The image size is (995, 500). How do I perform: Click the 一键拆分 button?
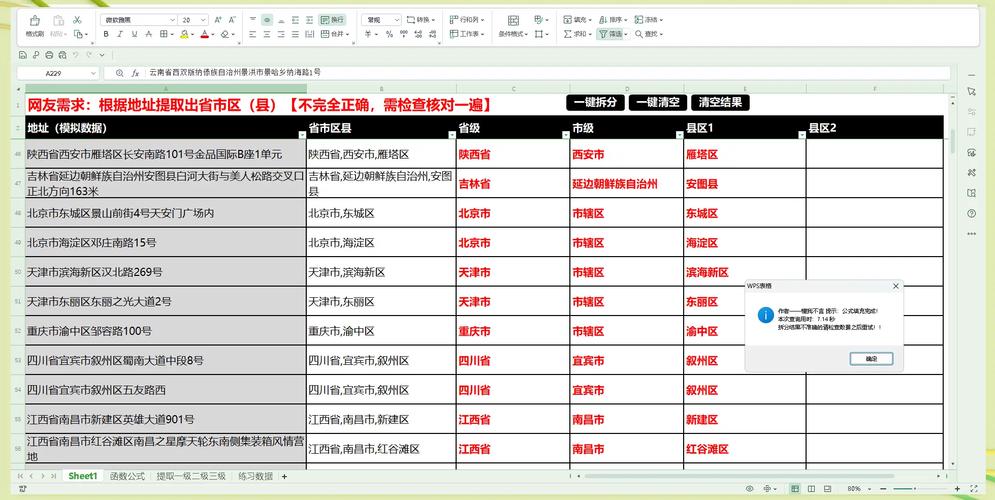pos(595,102)
